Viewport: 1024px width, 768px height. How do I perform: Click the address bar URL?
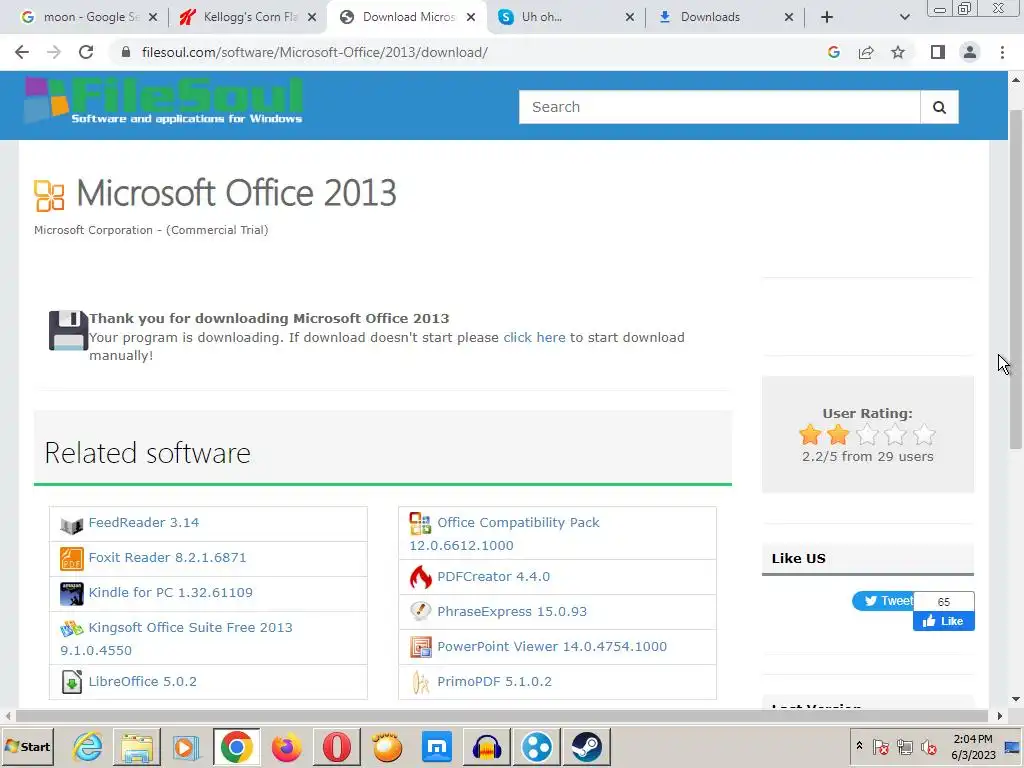pyautogui.click(x=315, y=52)
